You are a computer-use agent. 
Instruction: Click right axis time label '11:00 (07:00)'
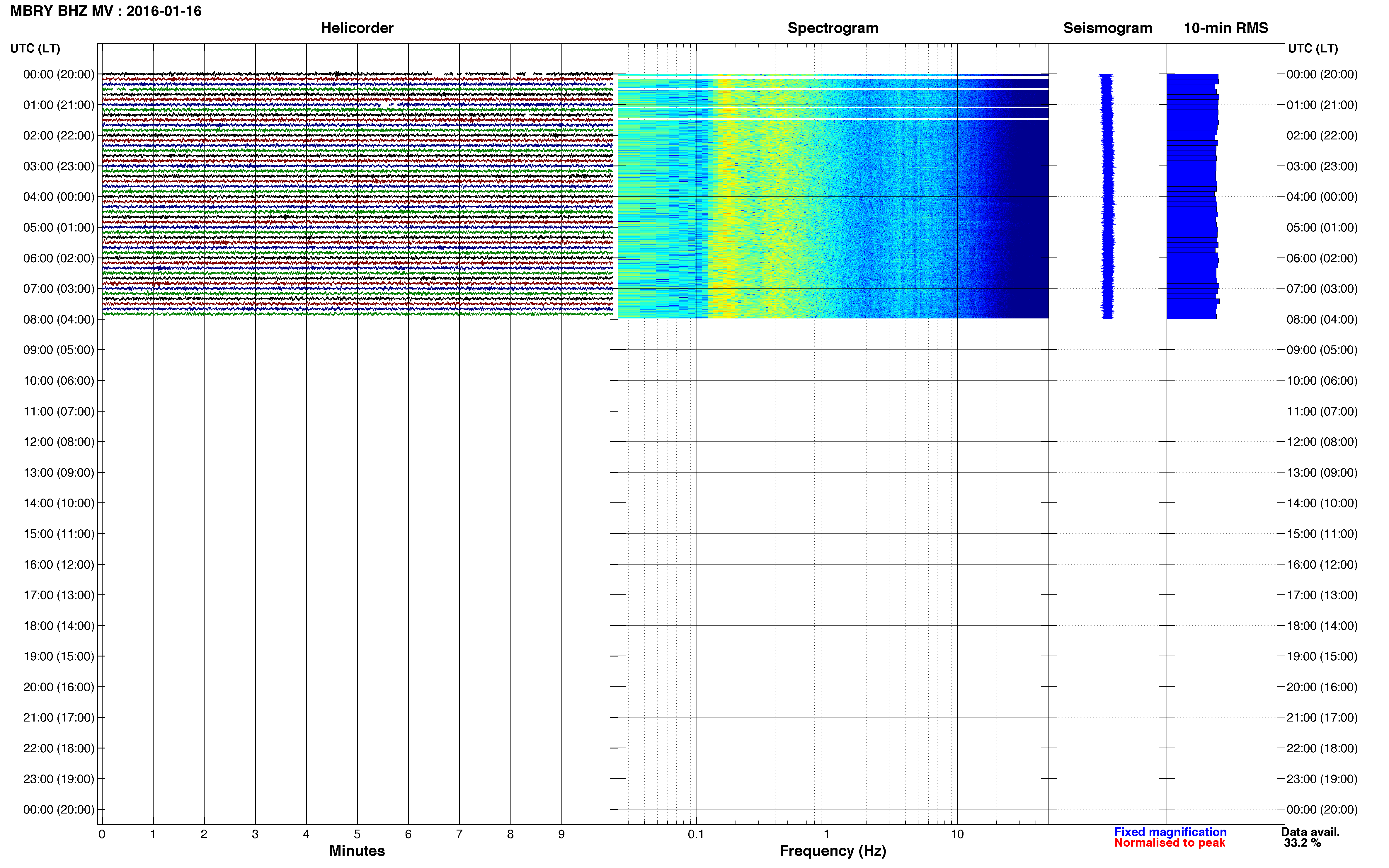click(1322, 412)
